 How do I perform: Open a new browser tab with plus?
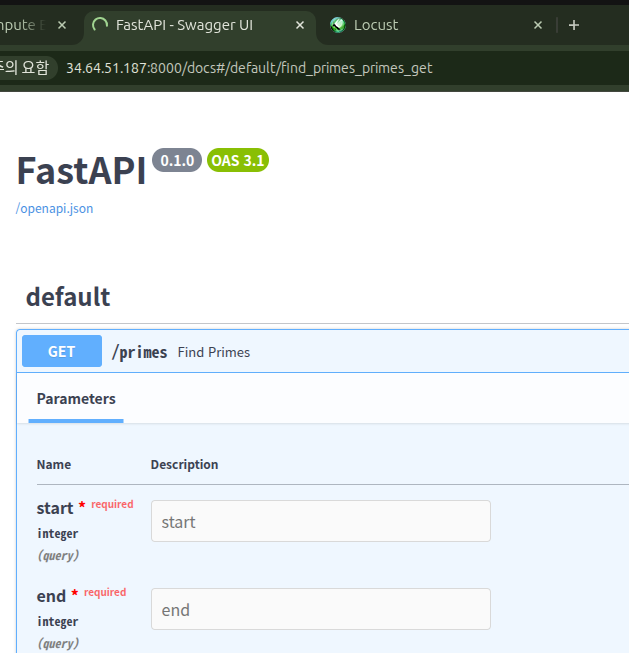574,25
